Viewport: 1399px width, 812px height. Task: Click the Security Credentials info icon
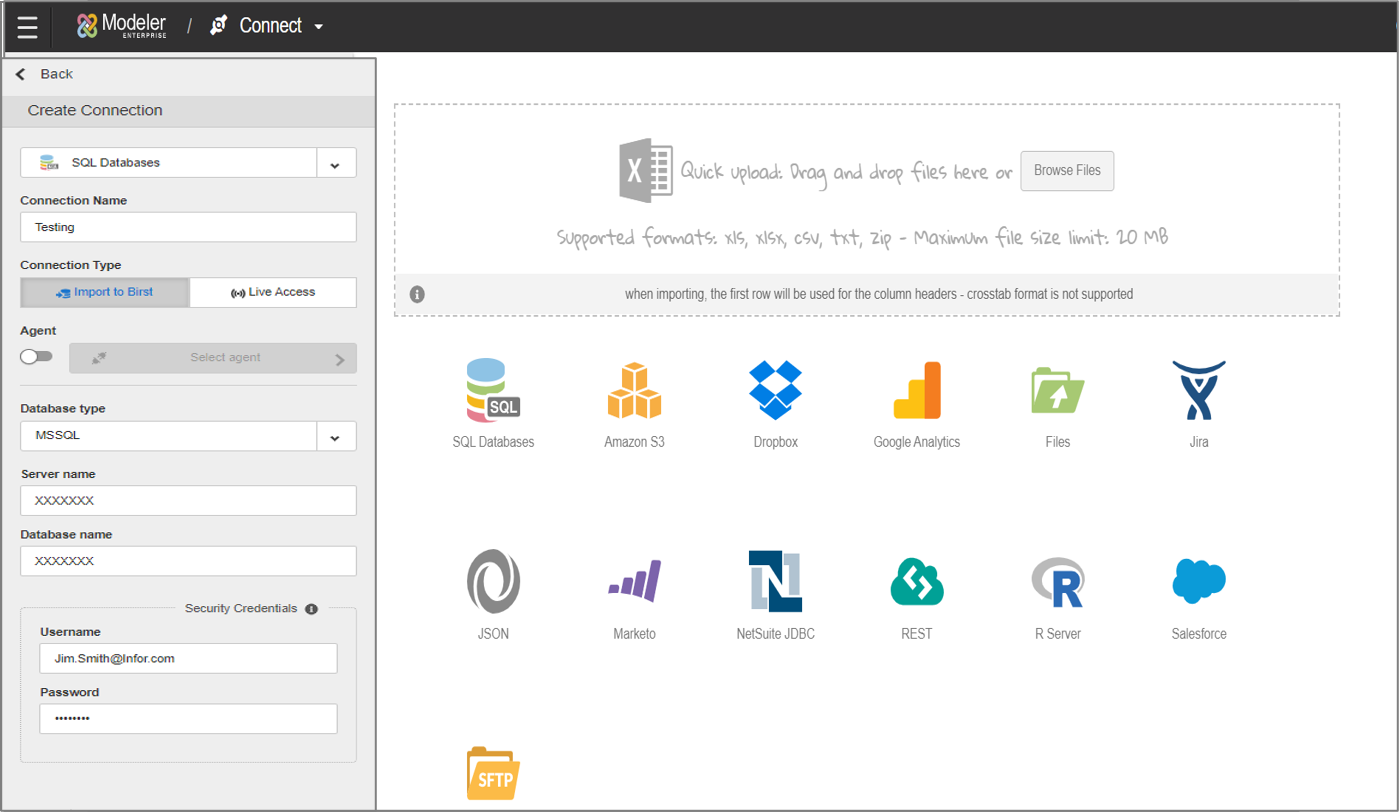tap(311, 609)
